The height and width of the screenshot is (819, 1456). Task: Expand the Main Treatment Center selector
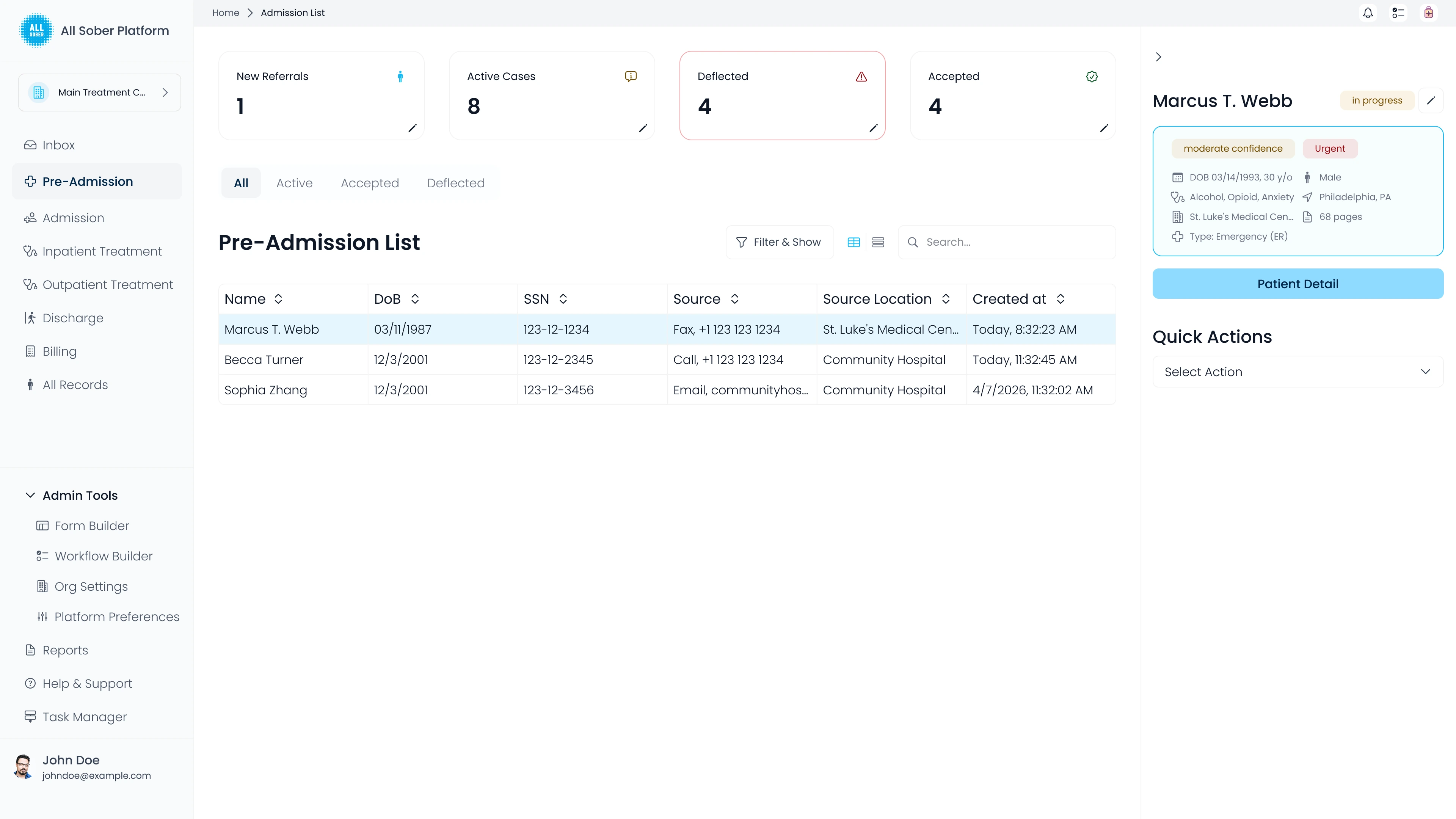(99, 93)
